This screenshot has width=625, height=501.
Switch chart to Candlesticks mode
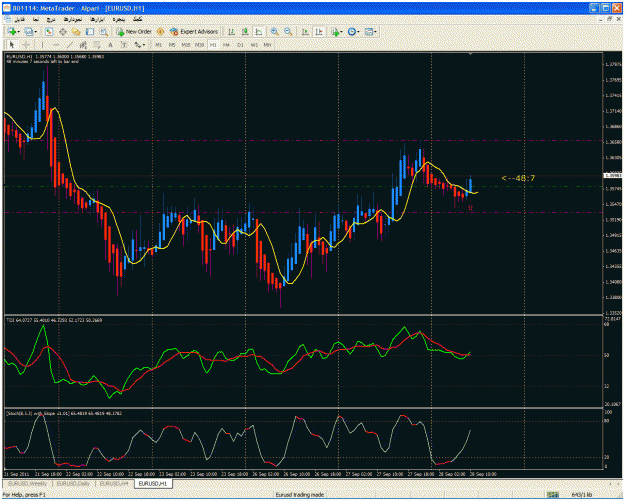pos(245,31)
